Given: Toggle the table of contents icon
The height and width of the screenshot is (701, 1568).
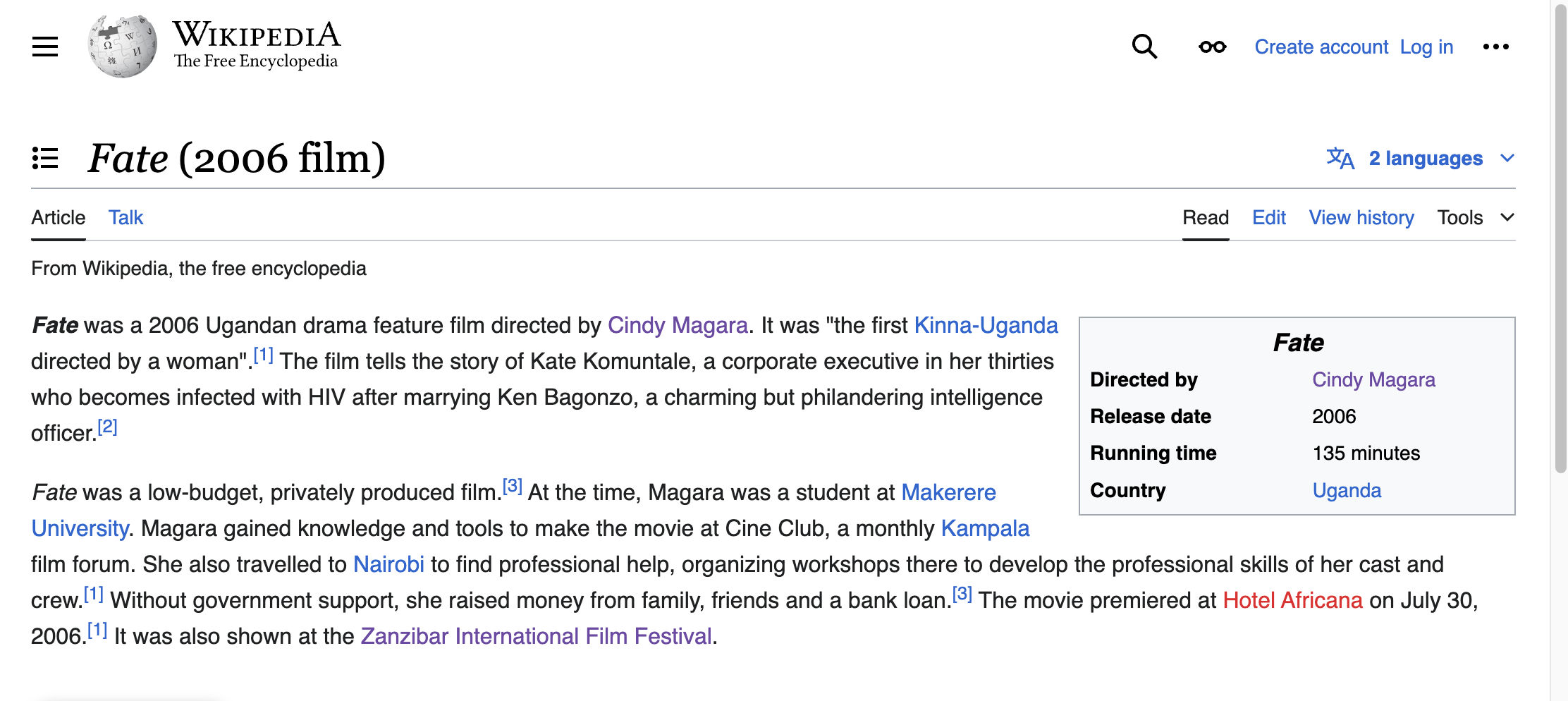Looking at the screenshot, I should tap(45, 158).
